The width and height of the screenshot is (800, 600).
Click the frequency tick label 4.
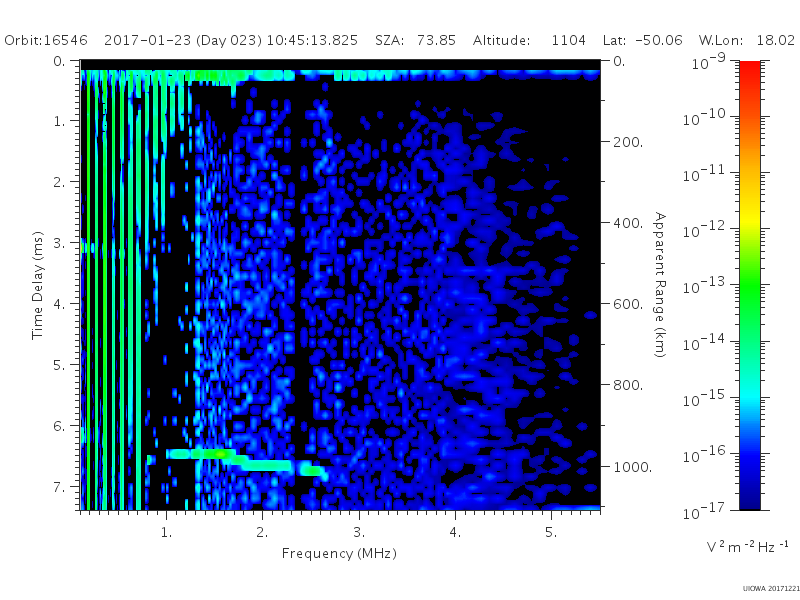tap(455, 532)
